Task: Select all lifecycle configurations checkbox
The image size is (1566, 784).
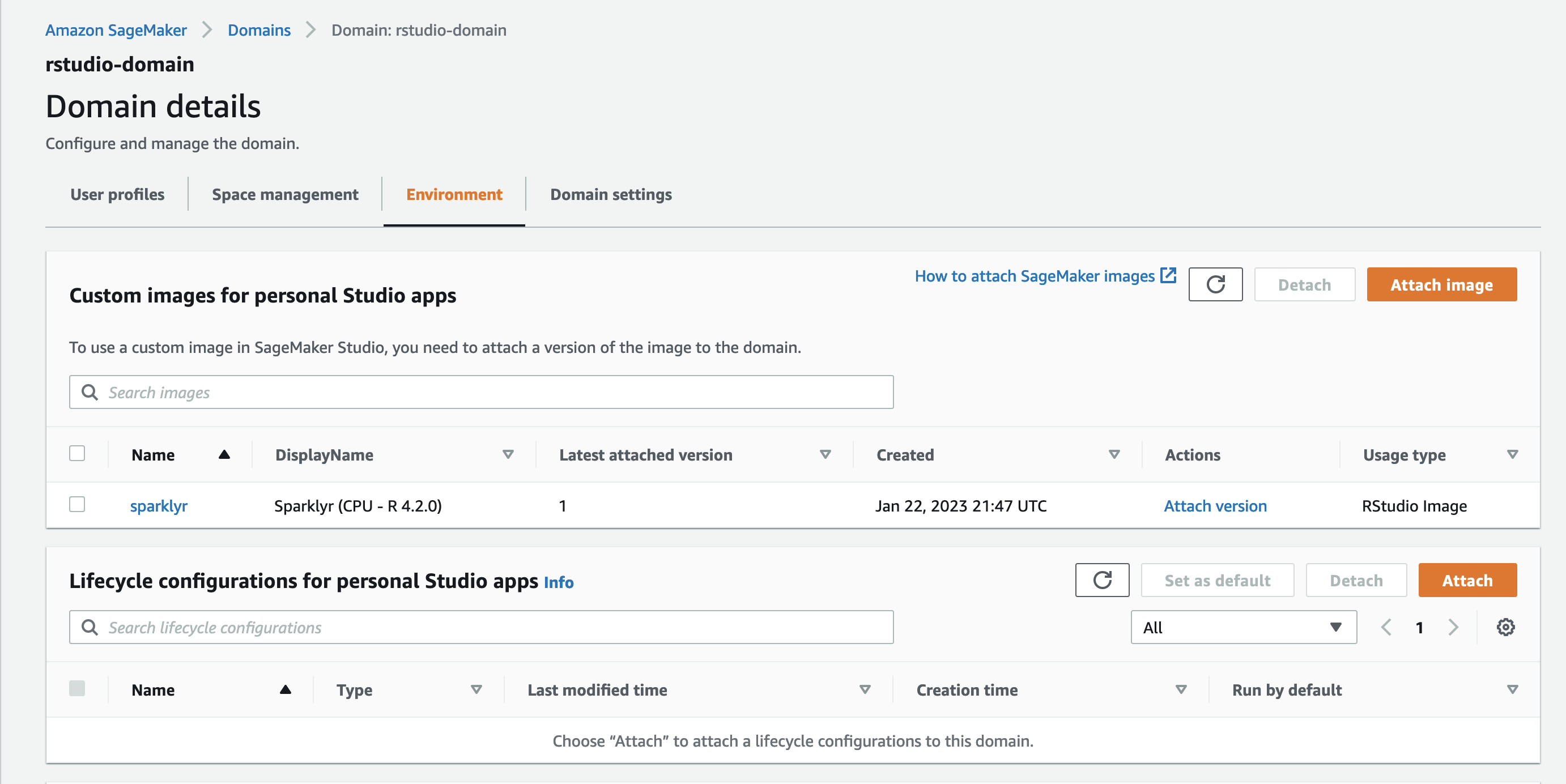Action: coord(77,689)
